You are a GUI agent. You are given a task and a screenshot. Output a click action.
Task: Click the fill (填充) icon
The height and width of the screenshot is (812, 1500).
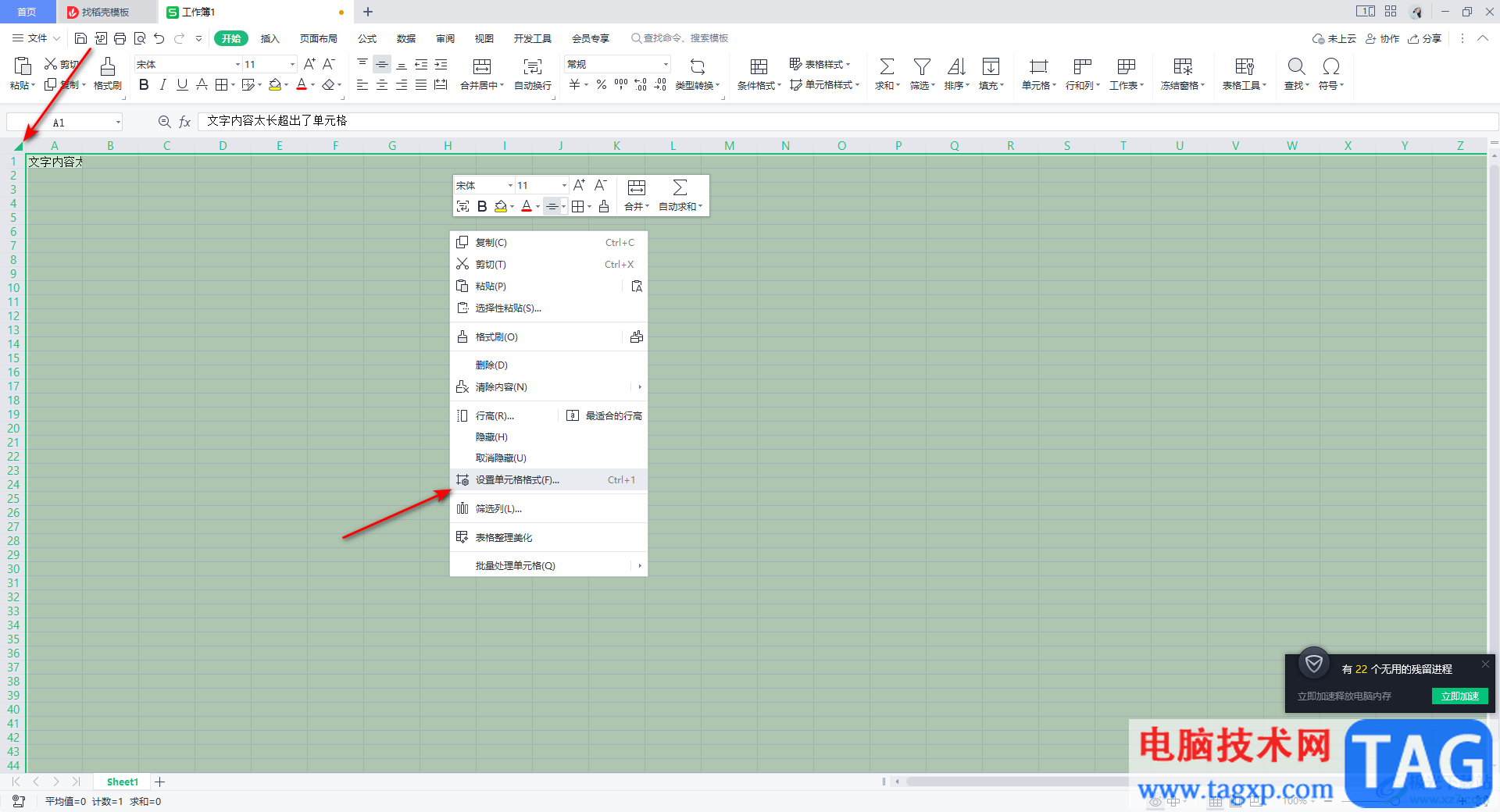click(x=991, y=66)
